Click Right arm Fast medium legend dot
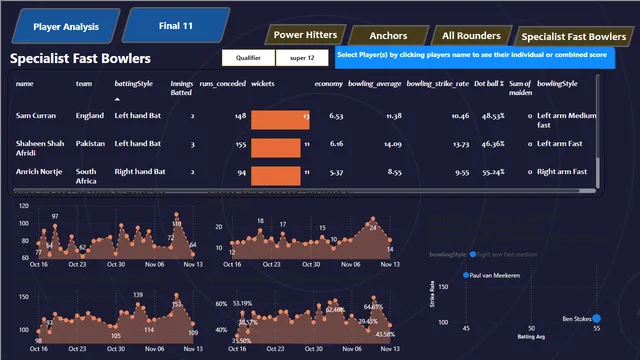This screenshot has height=360, width=640. pos(473,254)
